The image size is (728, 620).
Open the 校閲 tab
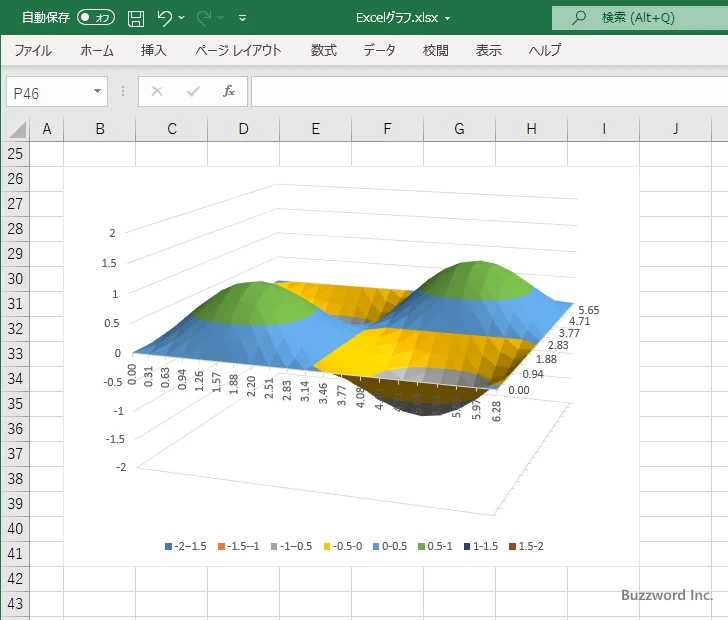[436, 50]
